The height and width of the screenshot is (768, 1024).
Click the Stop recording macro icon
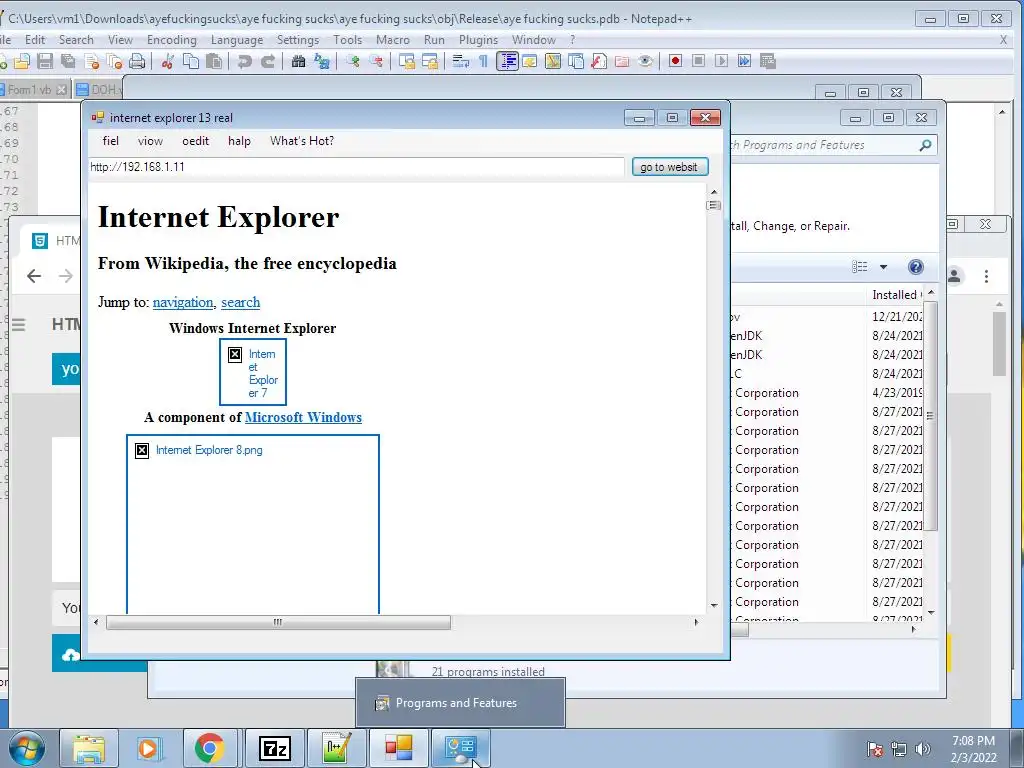(x=698, y=61)
